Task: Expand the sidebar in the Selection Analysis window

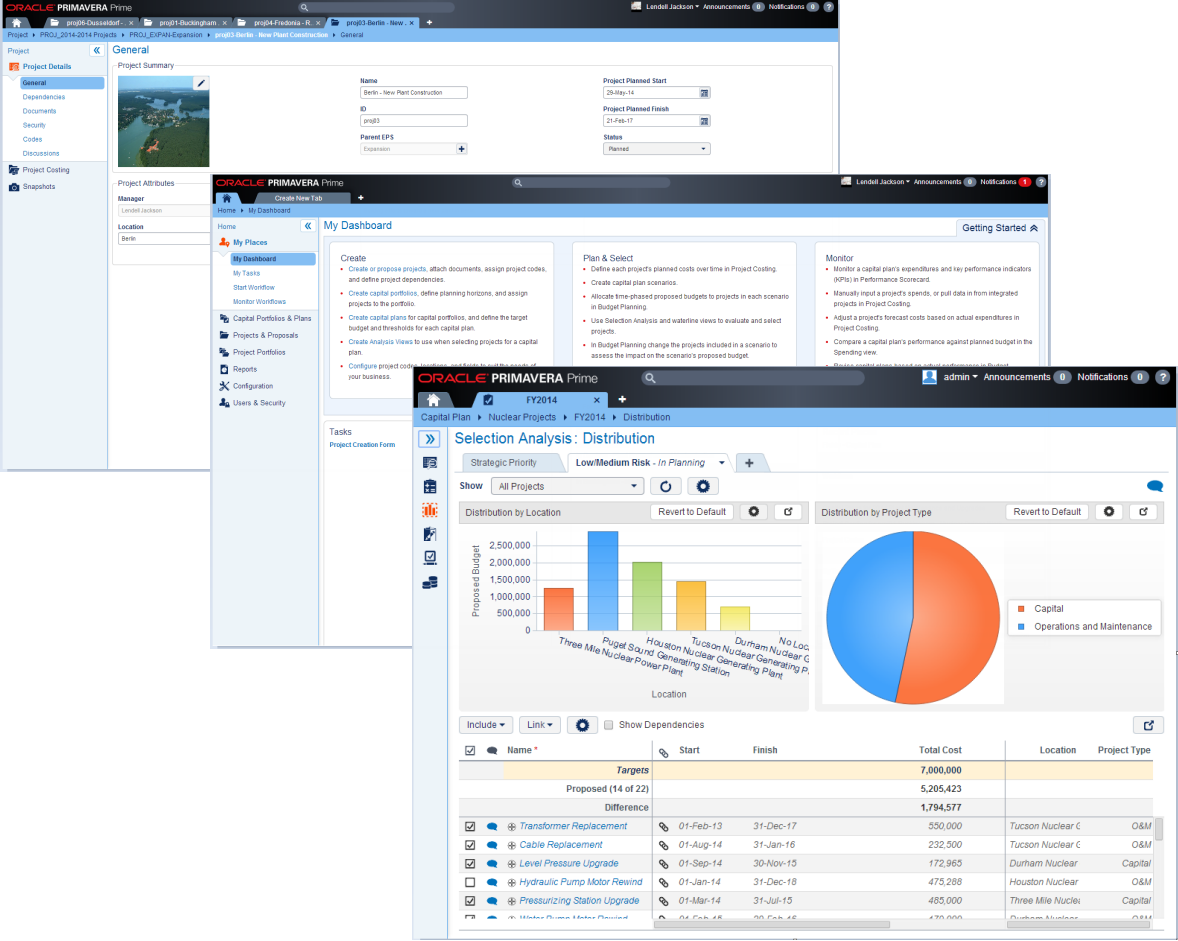Action: coord(430,439)
